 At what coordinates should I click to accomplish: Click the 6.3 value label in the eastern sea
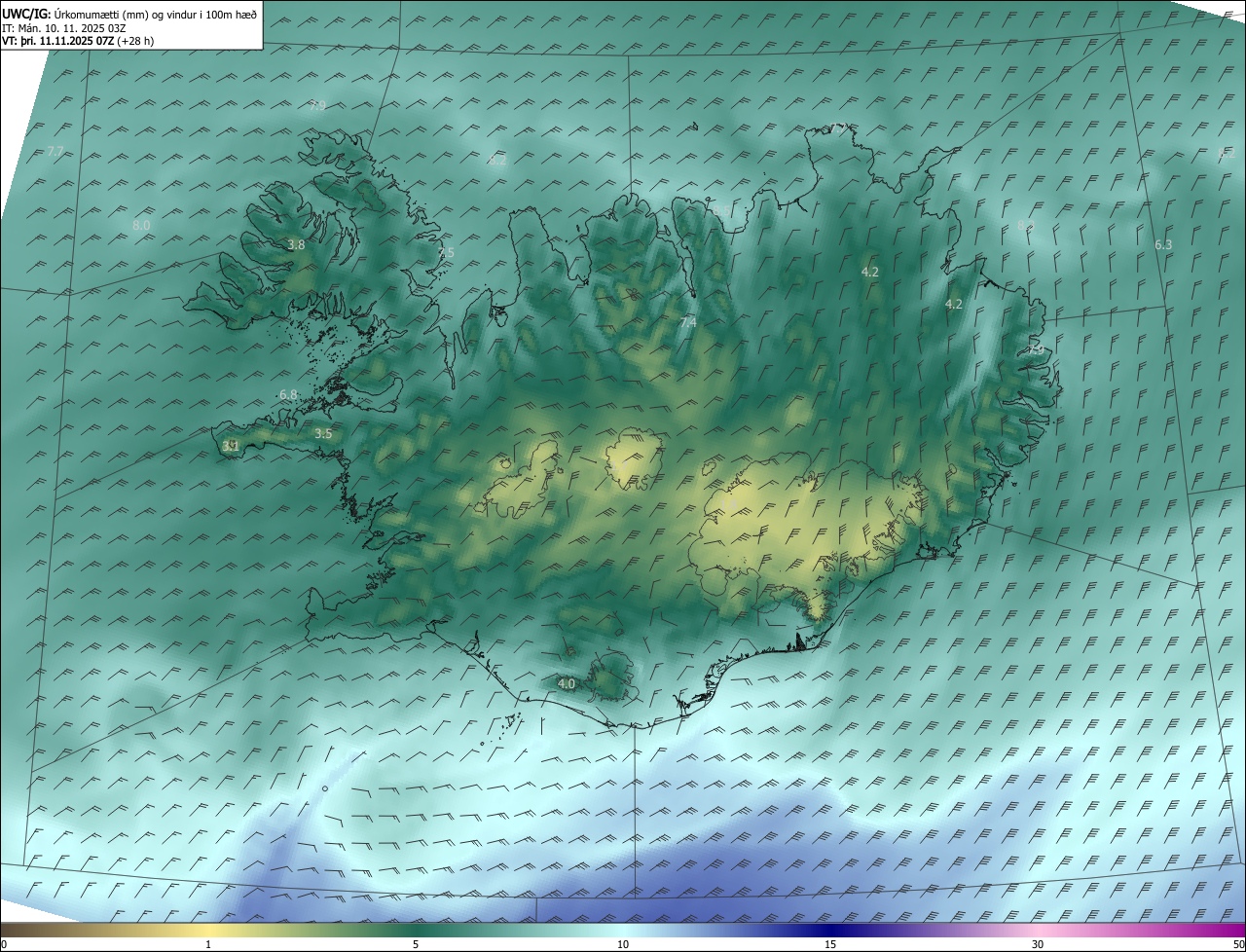coord(1163,245)
